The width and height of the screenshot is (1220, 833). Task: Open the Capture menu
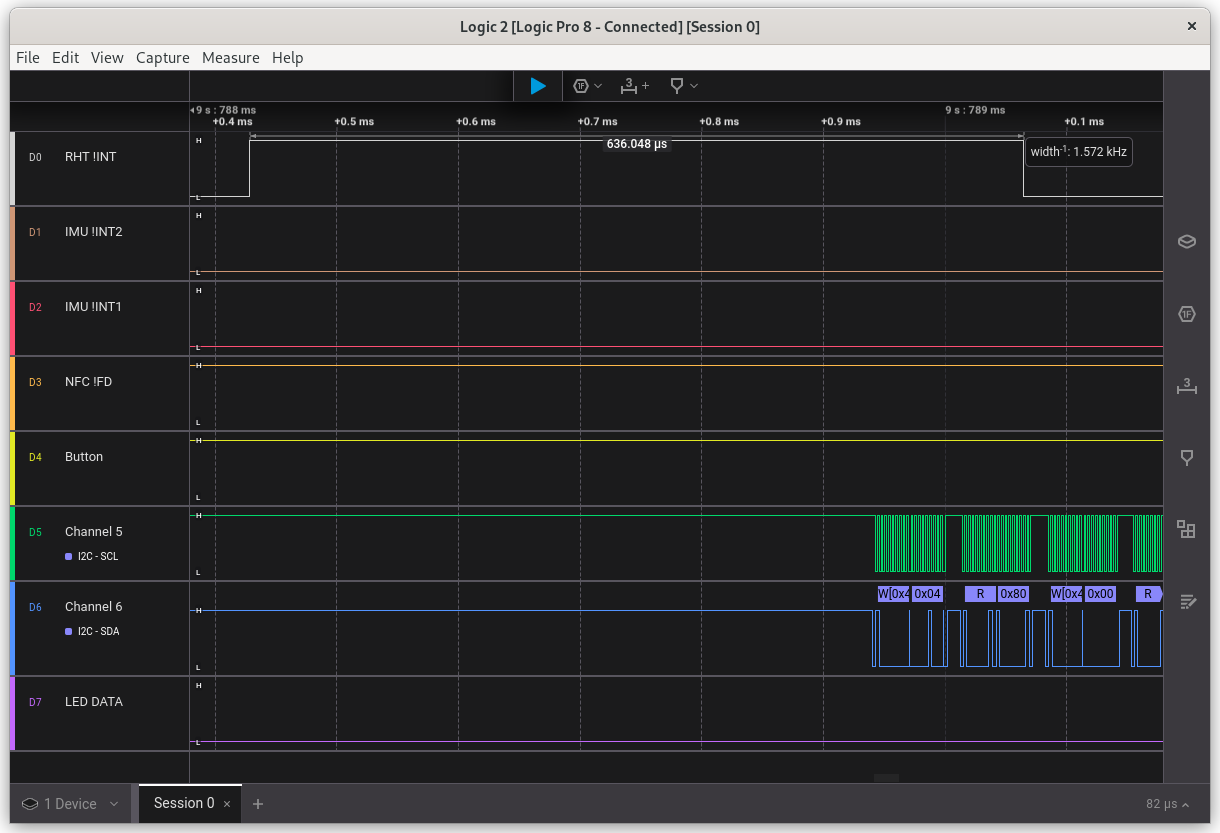(x=162, y=58)
